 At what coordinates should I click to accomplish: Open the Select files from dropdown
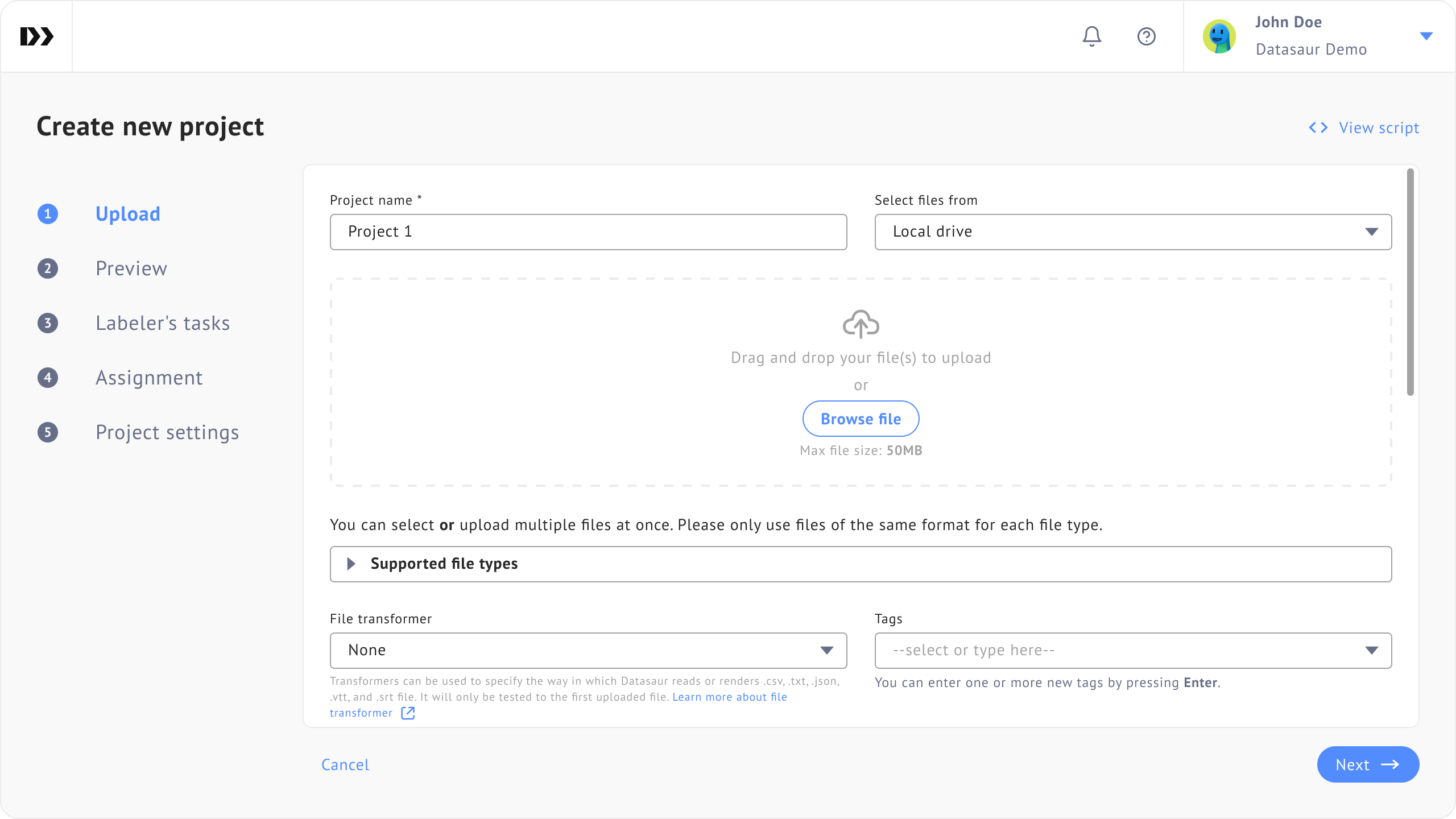coord(1133,232)
